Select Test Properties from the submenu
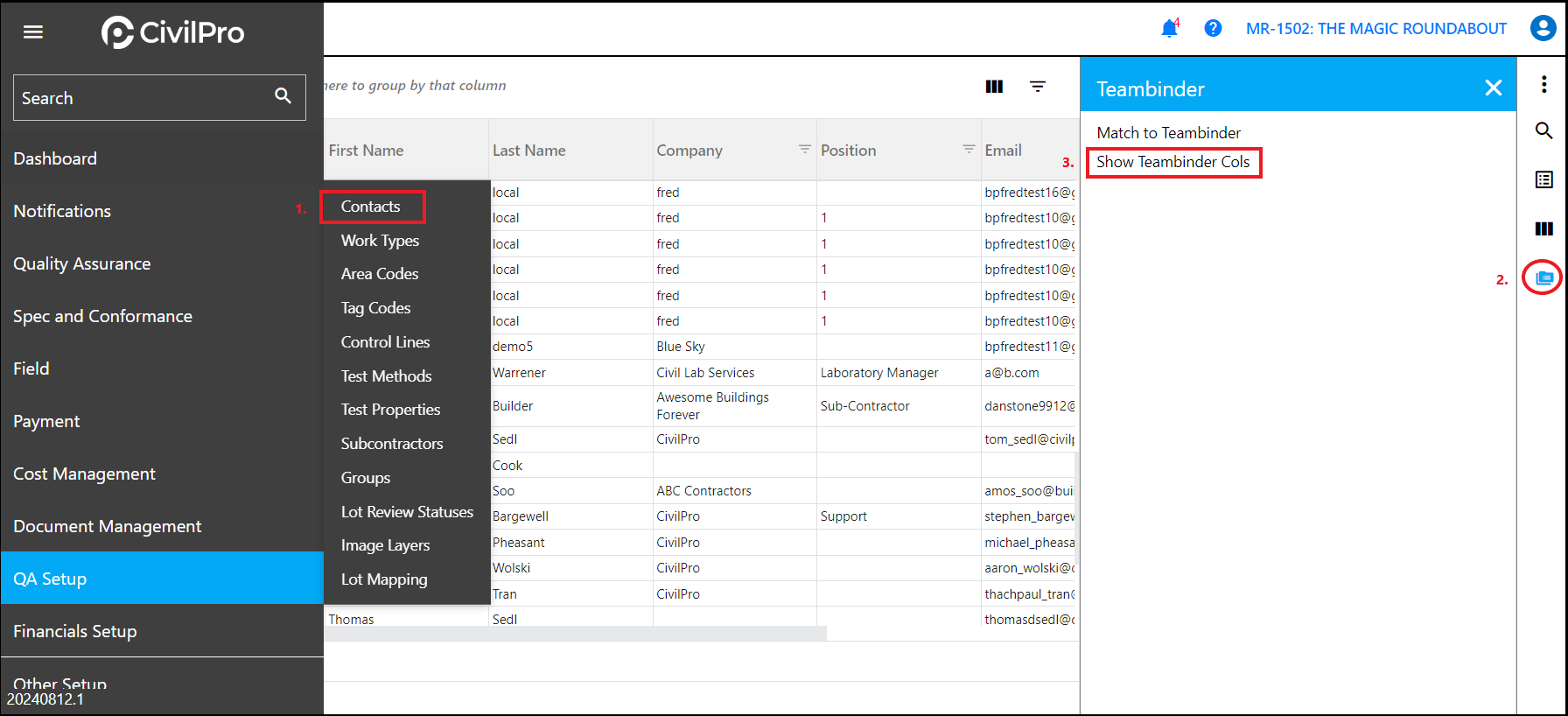 tap(390, 410)
